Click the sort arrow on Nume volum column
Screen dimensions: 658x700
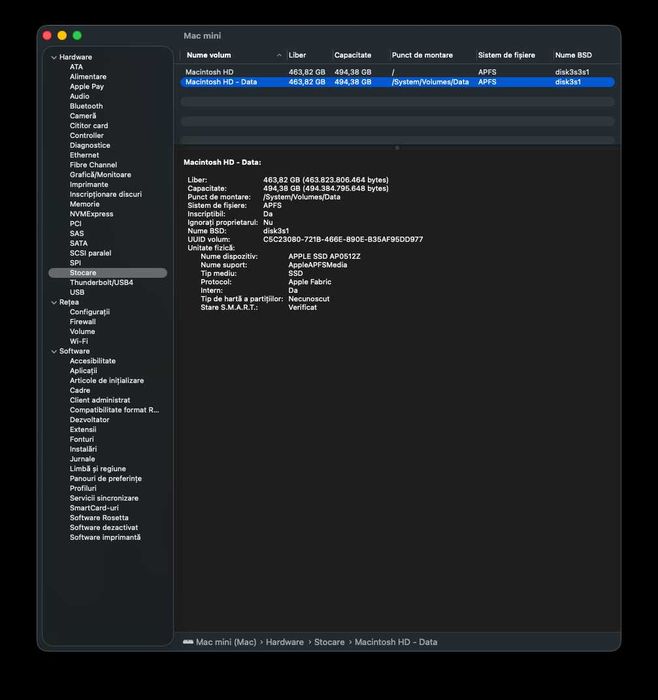tap(279, 55)
